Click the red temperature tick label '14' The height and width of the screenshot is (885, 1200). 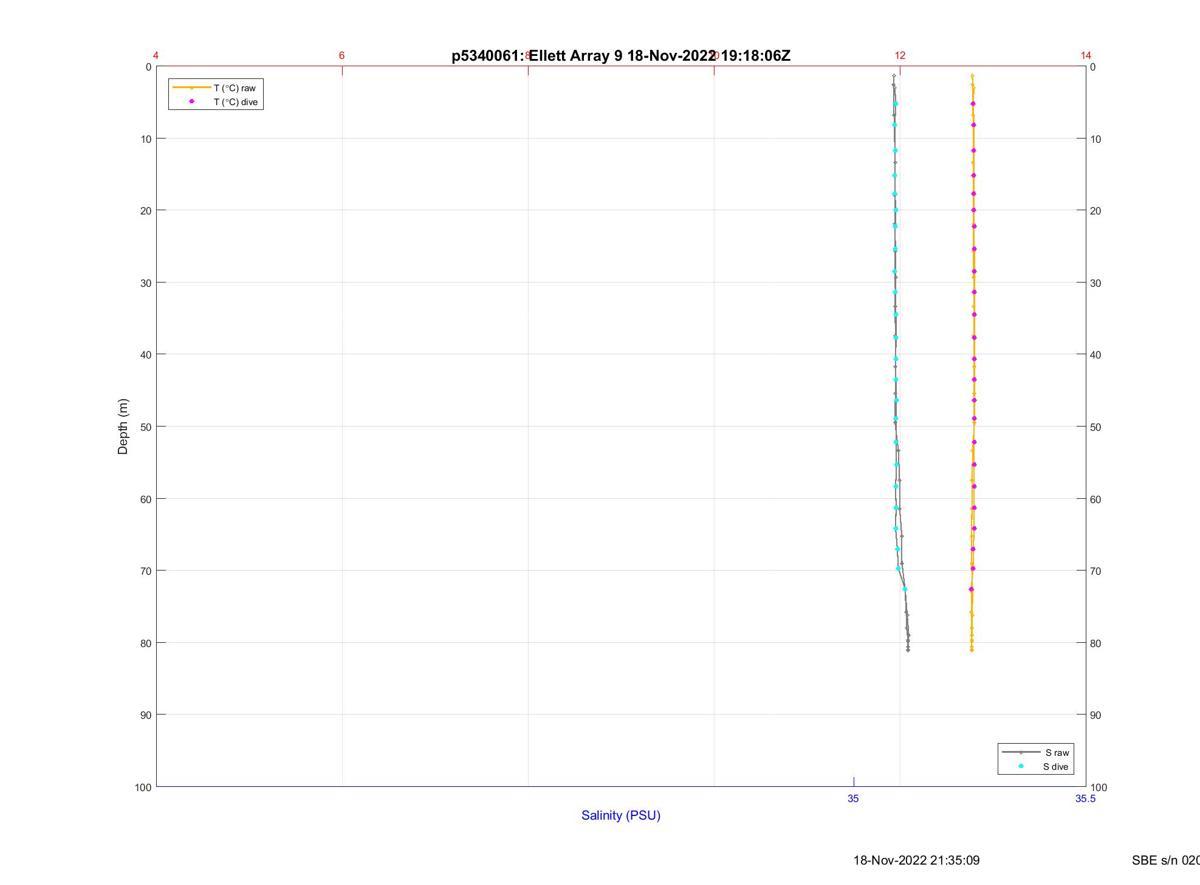pos(1086,56)
